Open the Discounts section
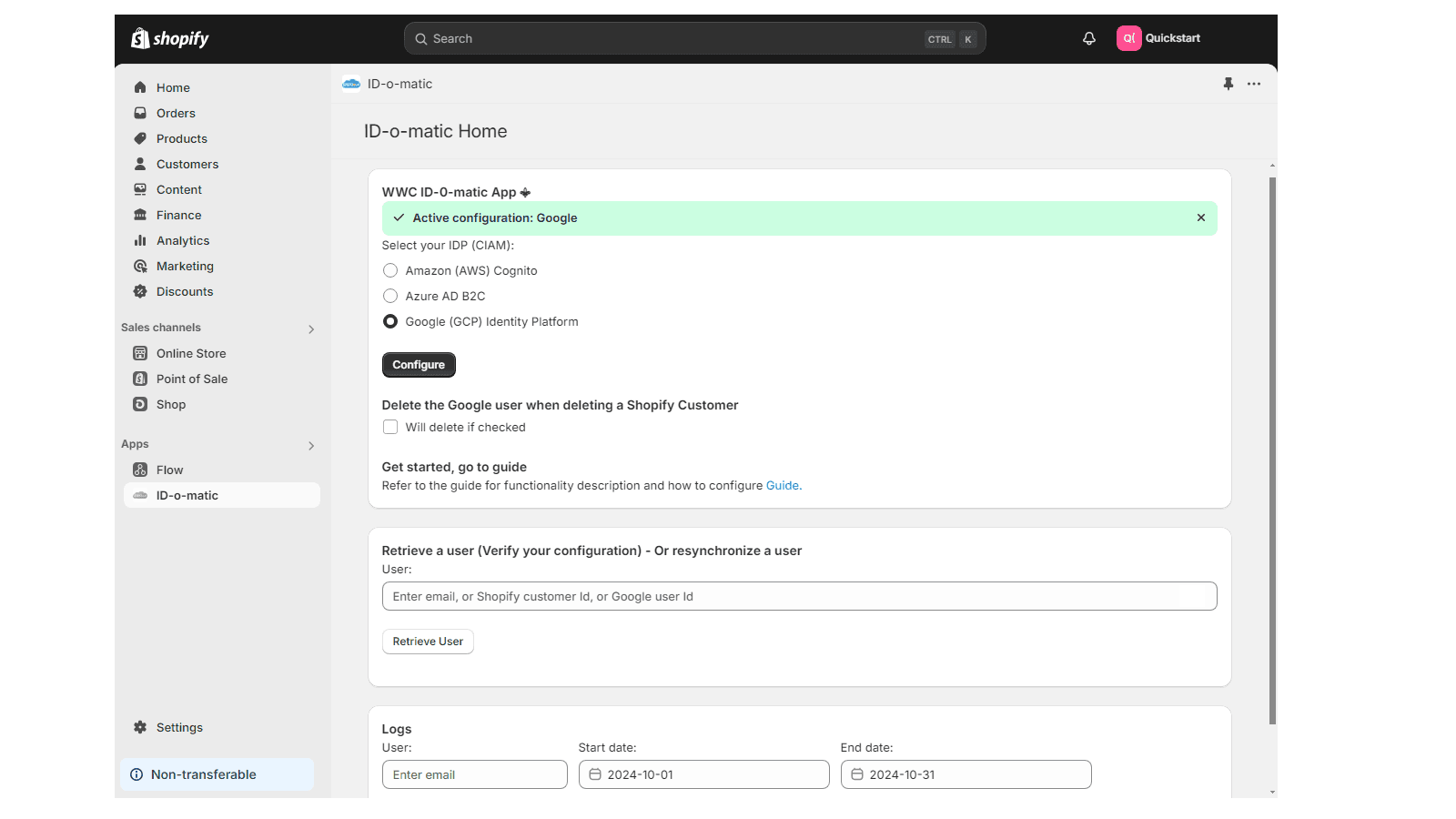1456x819 pixels. (x=184, y=291)
